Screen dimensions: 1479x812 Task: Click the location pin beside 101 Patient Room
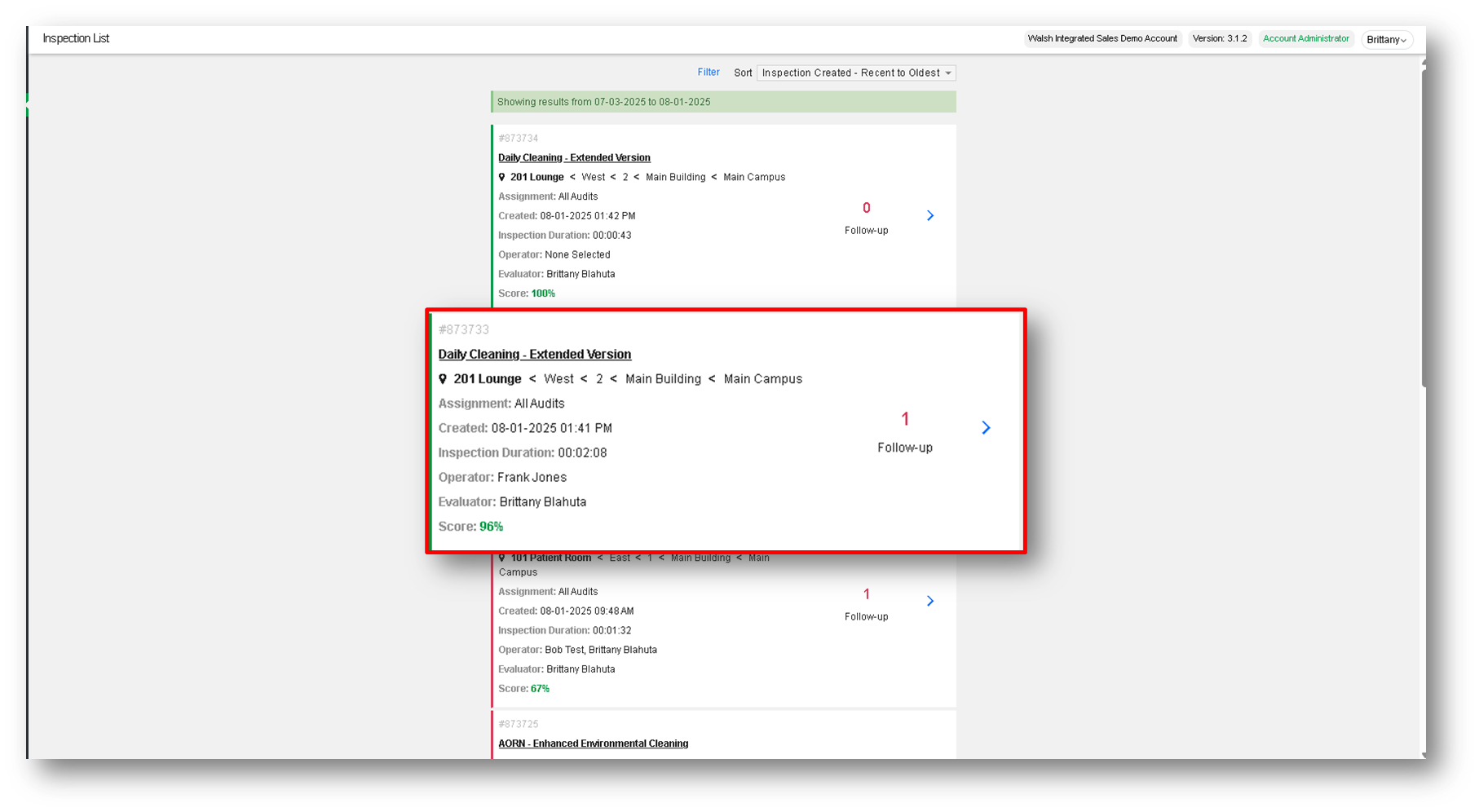coord(501,558)
